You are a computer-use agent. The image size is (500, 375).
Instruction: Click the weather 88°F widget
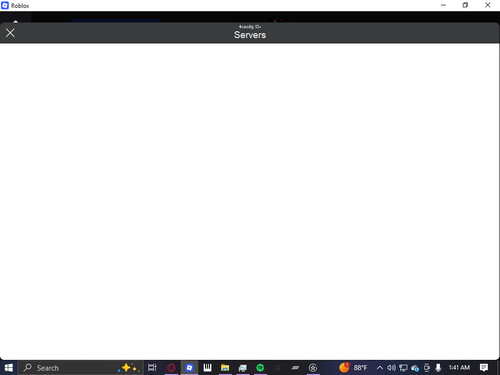coord(353,368)
